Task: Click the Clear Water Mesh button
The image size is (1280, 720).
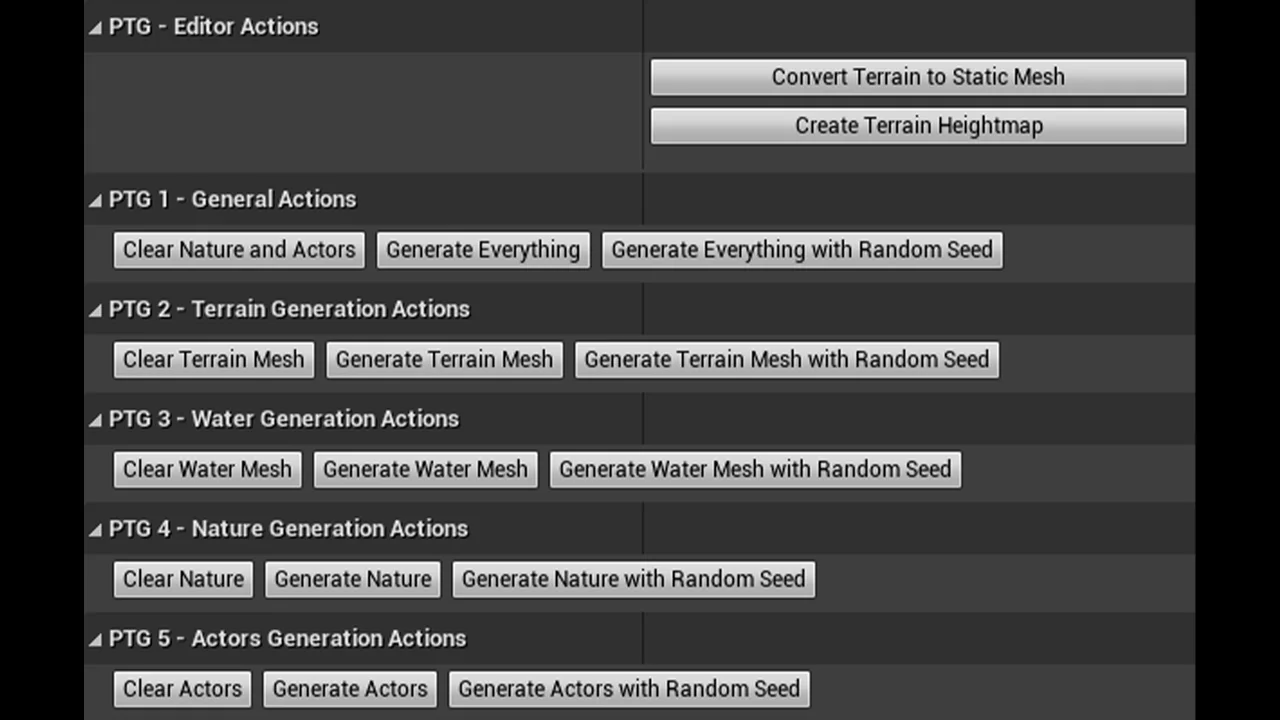Action: coord(207,470)
